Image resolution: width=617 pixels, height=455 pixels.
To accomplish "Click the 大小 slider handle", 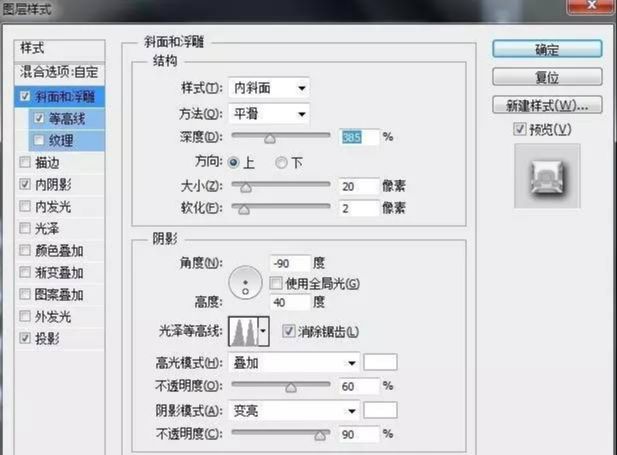I will click(246, 187).
